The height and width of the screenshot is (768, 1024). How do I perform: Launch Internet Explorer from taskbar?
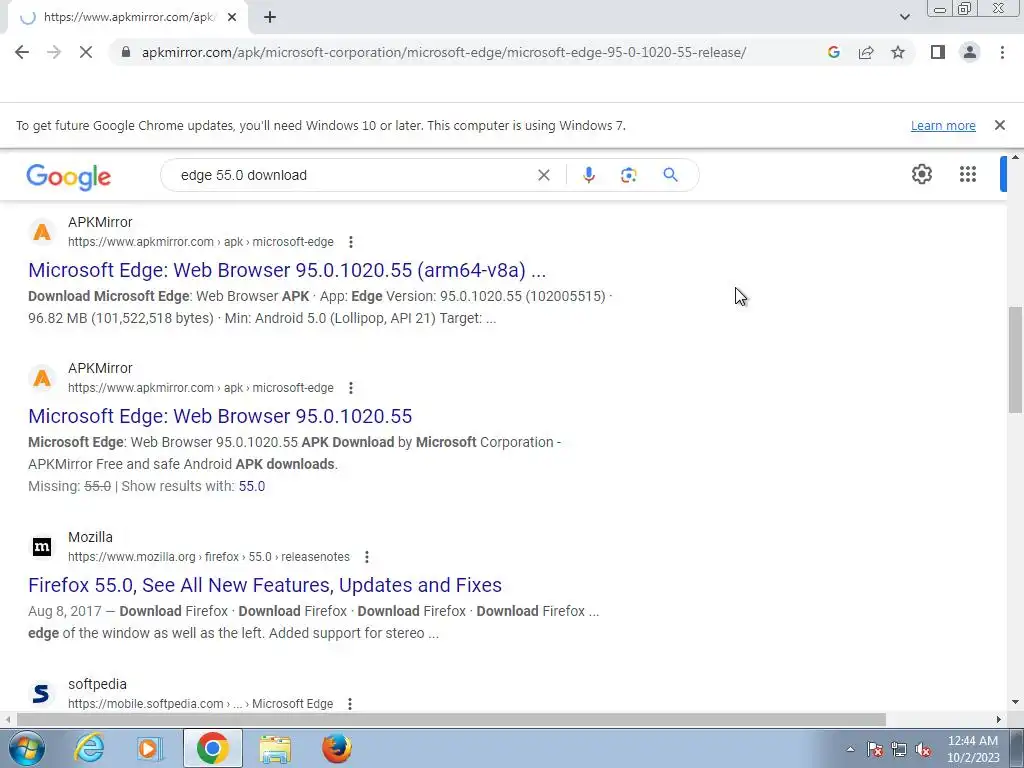89,748
